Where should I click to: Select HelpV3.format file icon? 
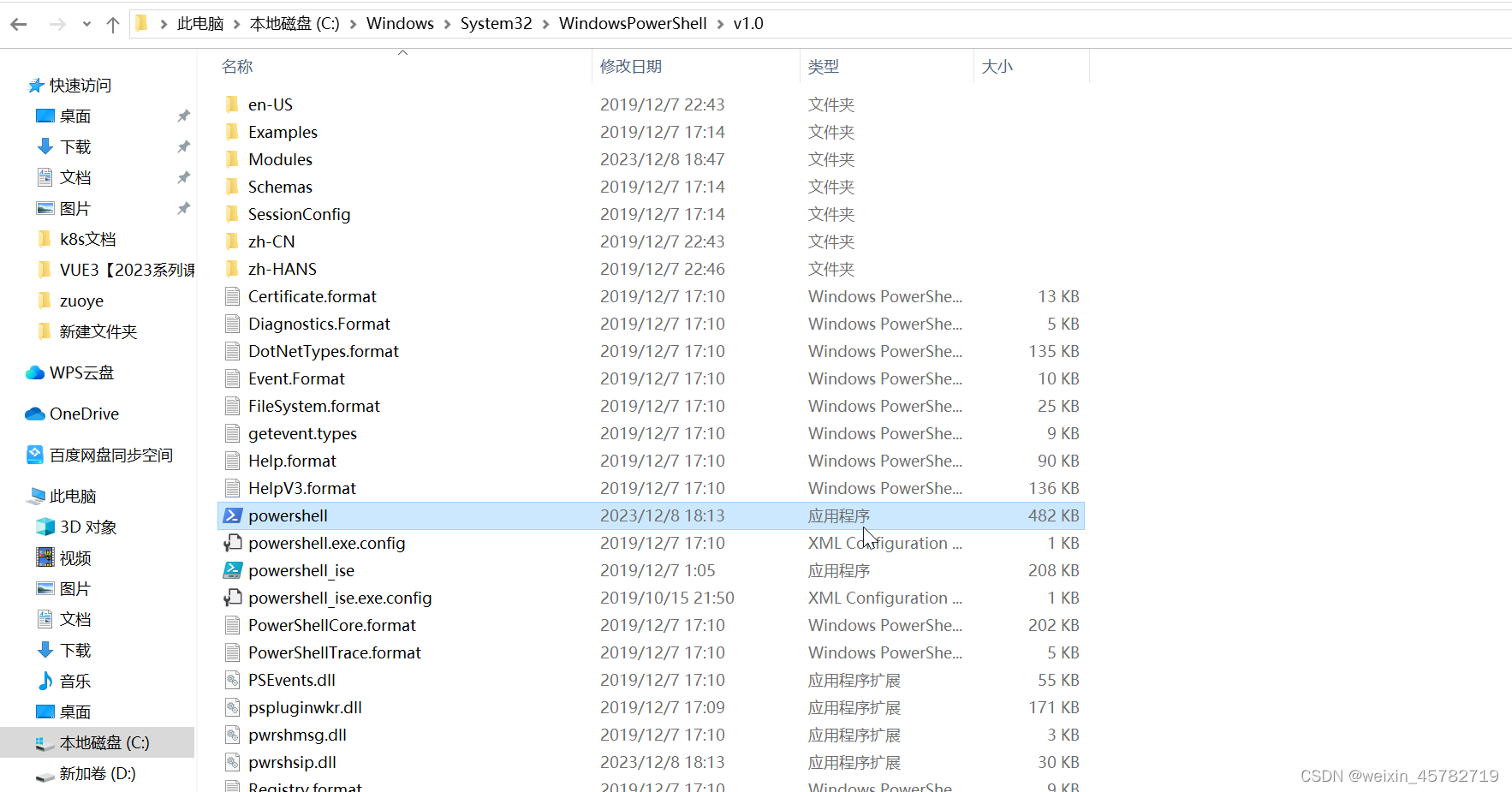coord(232,488)
